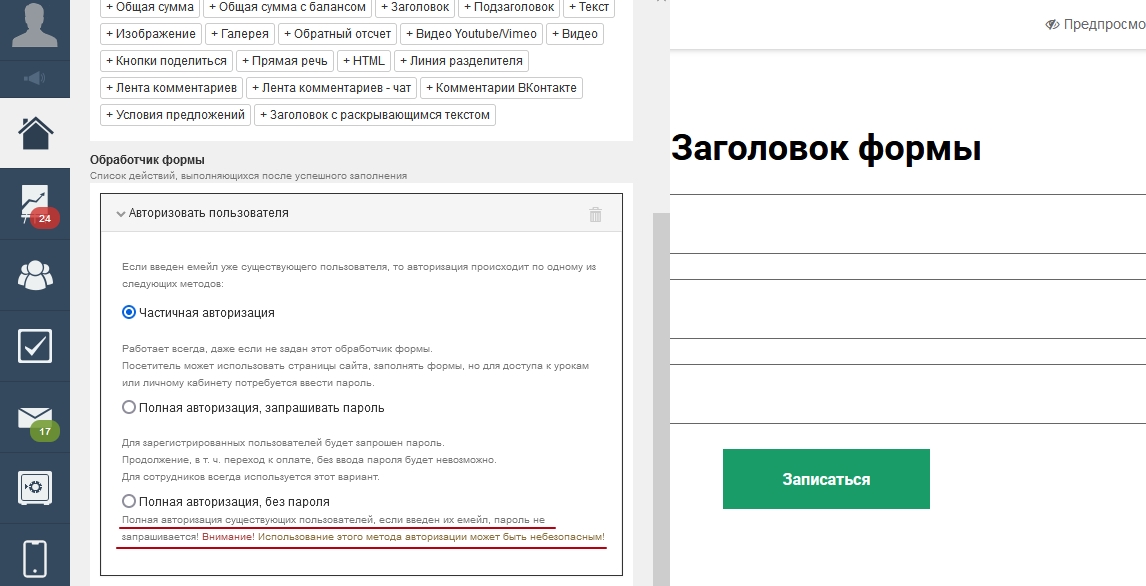The image size is (1146, 586).
Task: Click the first input field in form preview
Action: (x=908, y=224)
